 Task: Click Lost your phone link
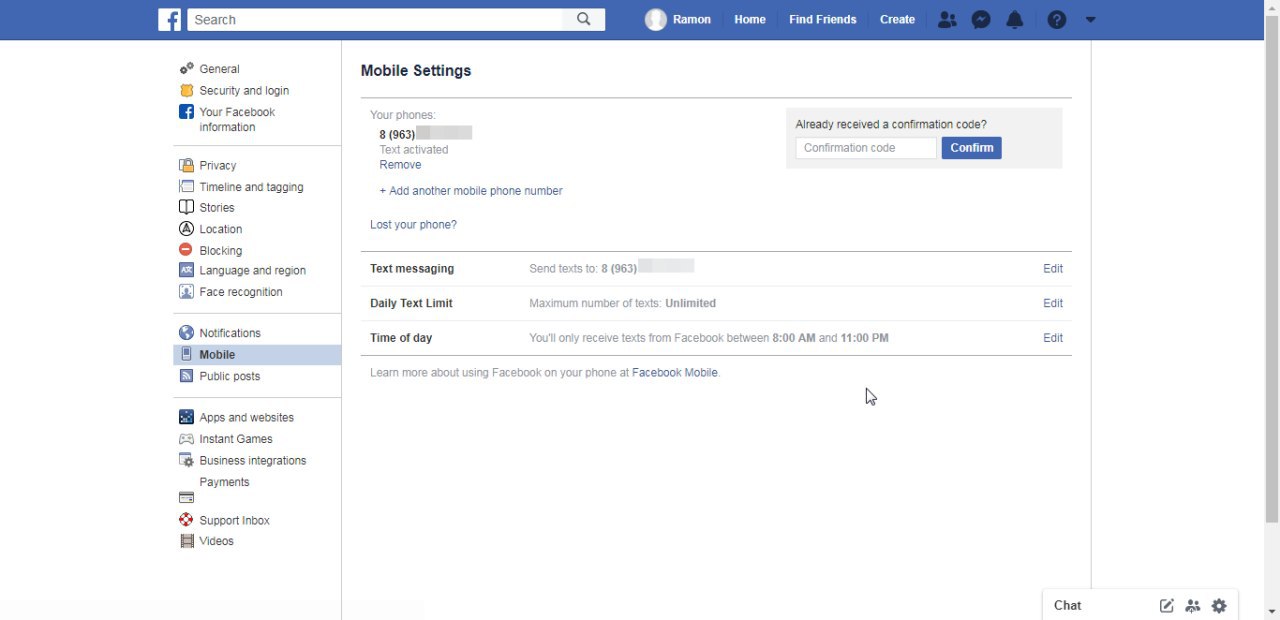[x=413, y=225]
